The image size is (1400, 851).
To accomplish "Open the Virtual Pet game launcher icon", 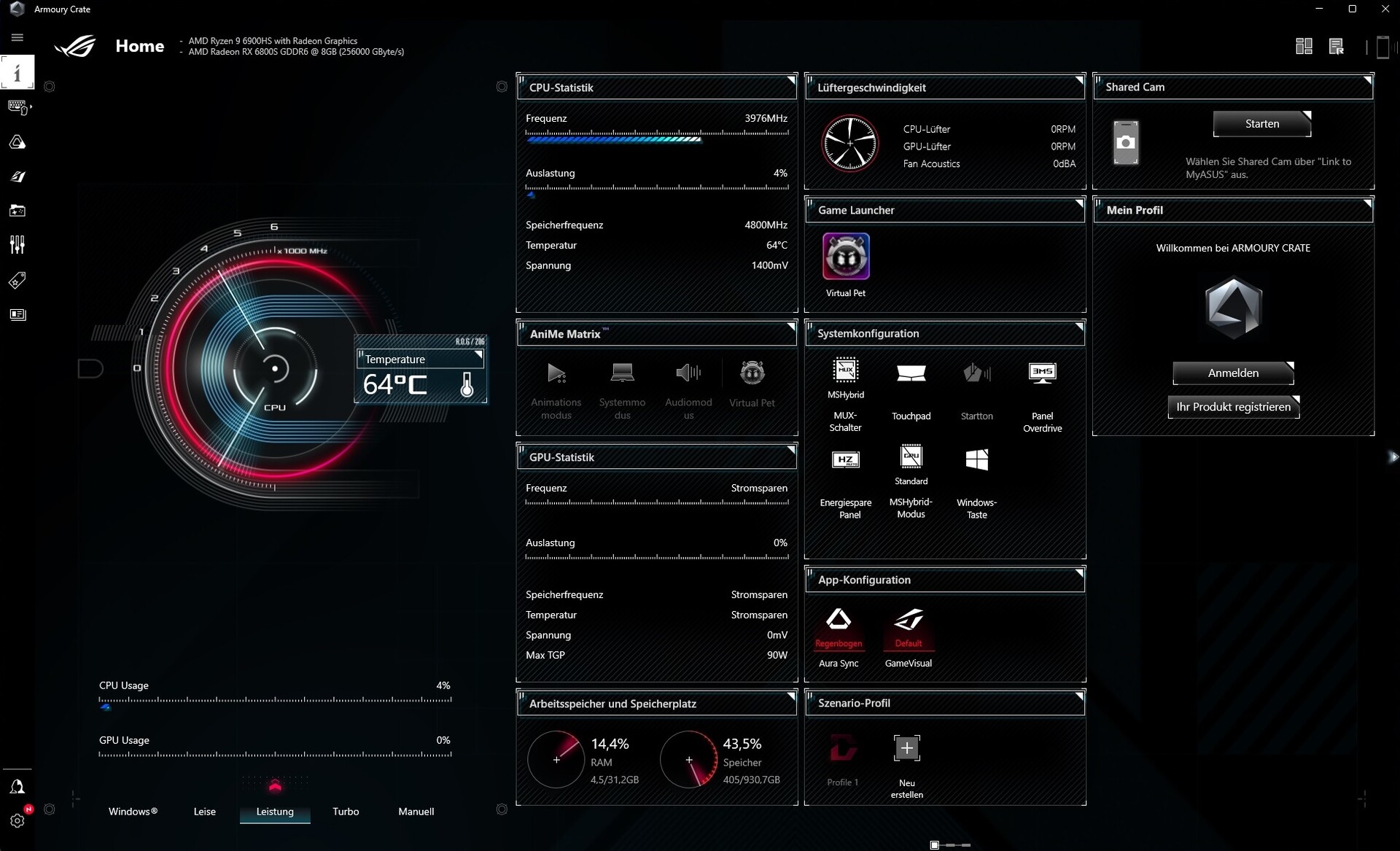I will (846, 257).
